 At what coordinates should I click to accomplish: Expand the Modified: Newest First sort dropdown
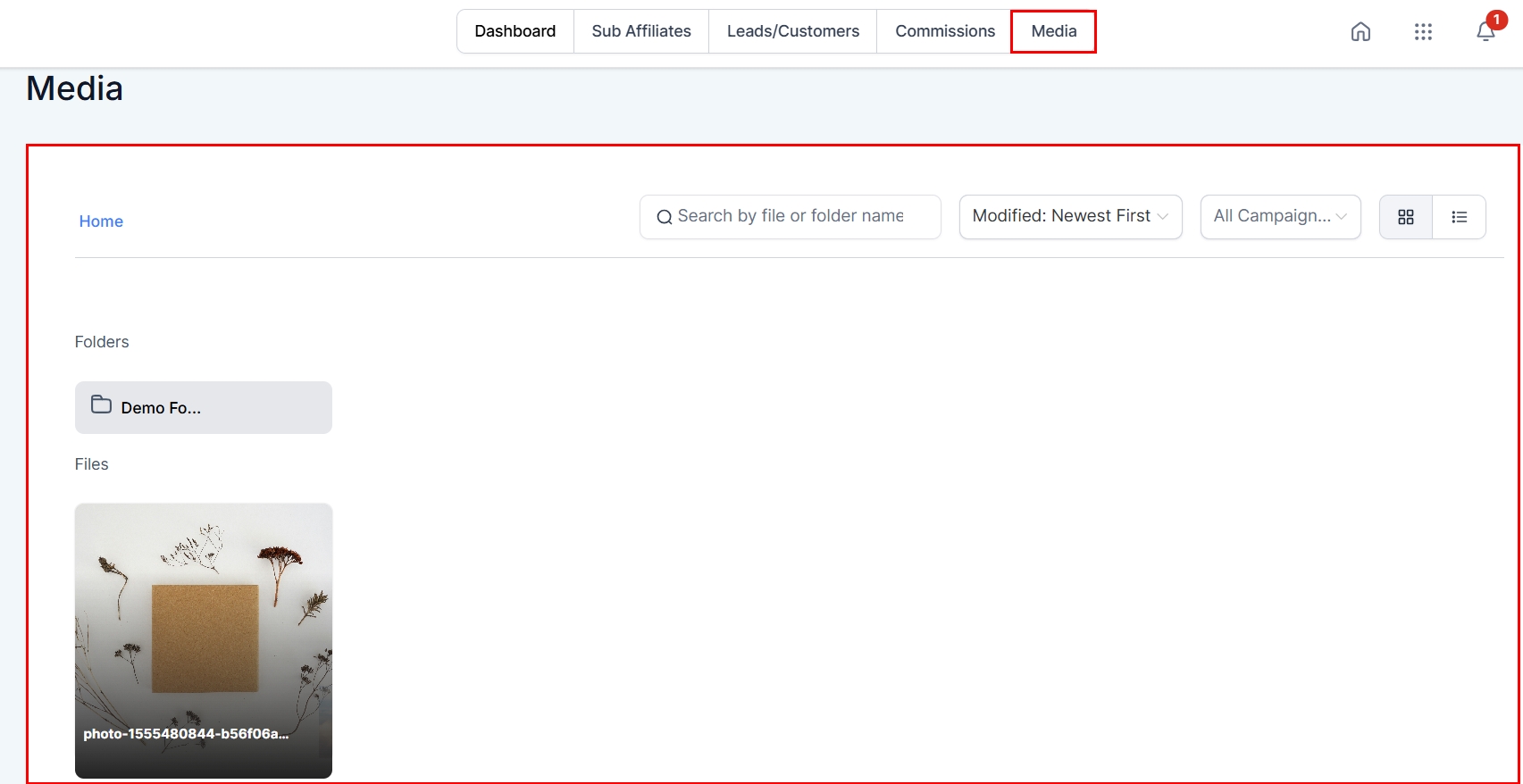(x=1070, y=217)
